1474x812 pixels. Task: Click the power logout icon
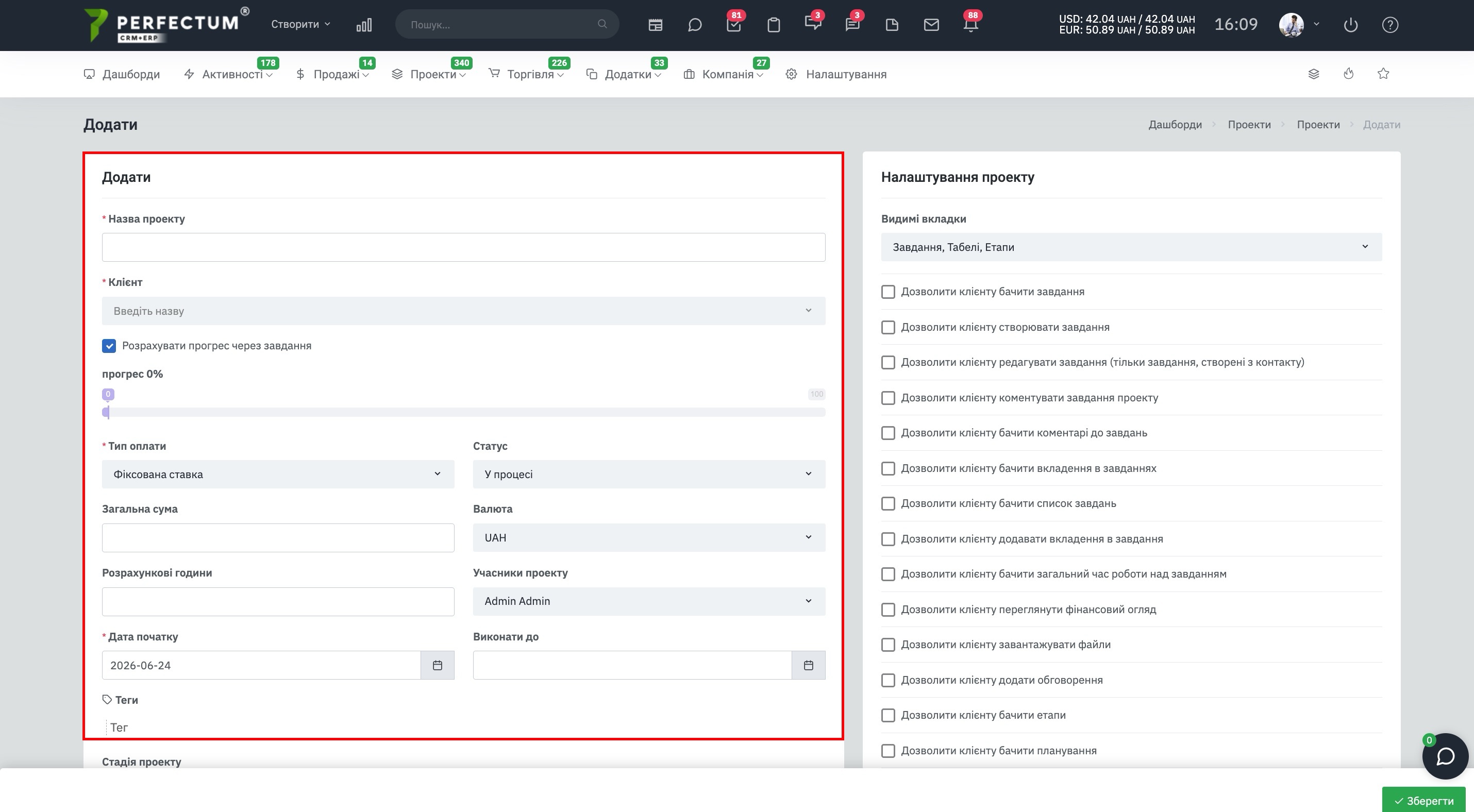click(1350, 25)
